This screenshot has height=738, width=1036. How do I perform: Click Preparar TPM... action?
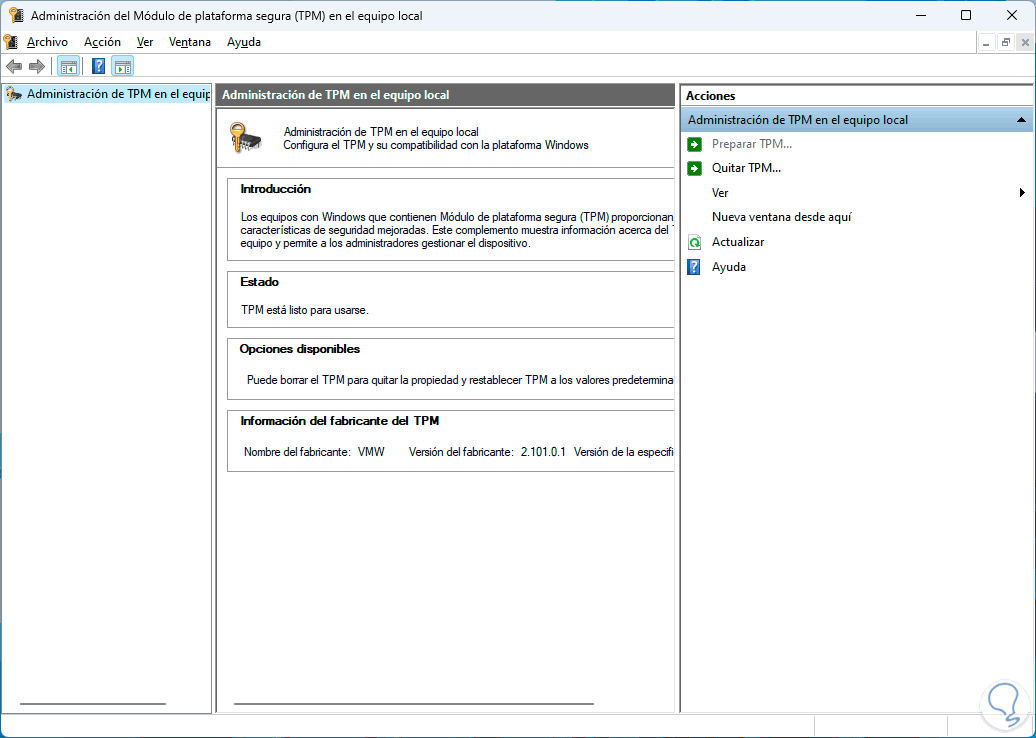[x=751, y=144]
